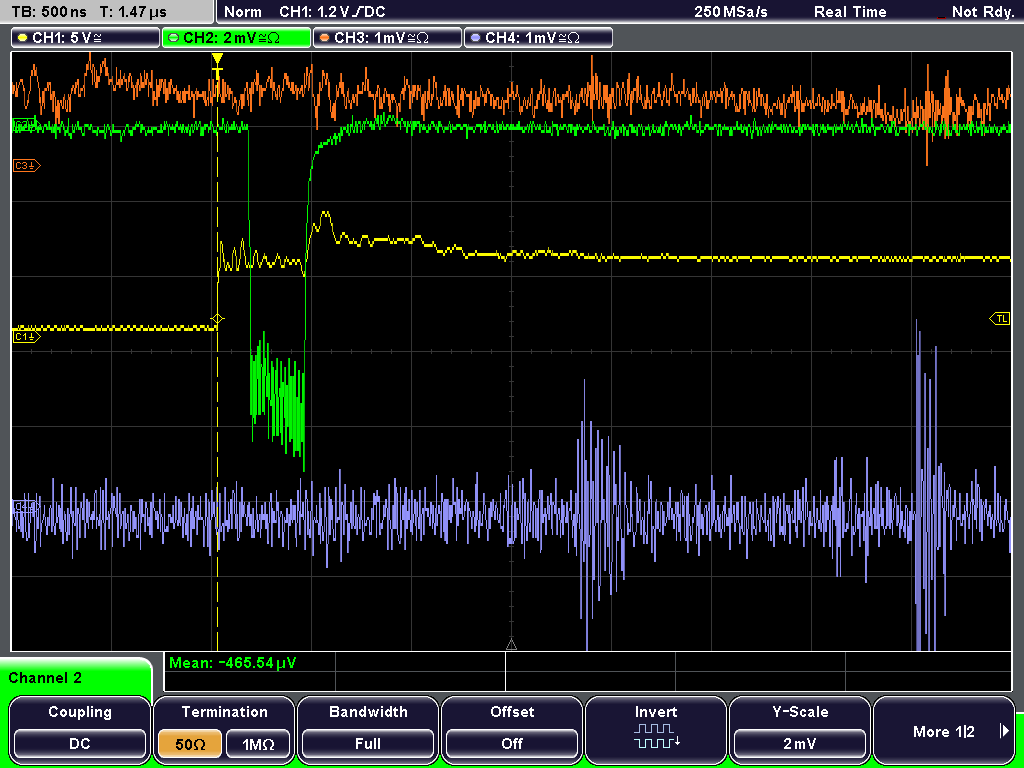Click the gray triangle time reference marker
Screen dimensions: 1024x768
(x=511, y=645)
